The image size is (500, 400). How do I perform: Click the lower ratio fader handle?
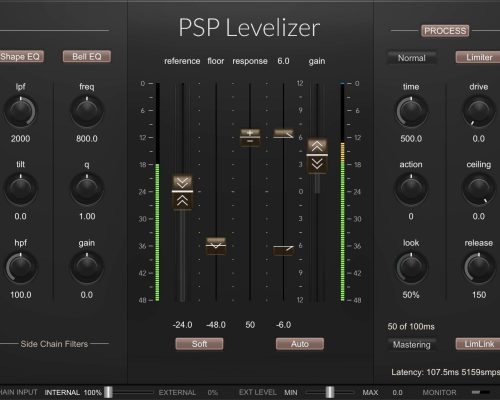pyautogui.click(x=283, y=250)
